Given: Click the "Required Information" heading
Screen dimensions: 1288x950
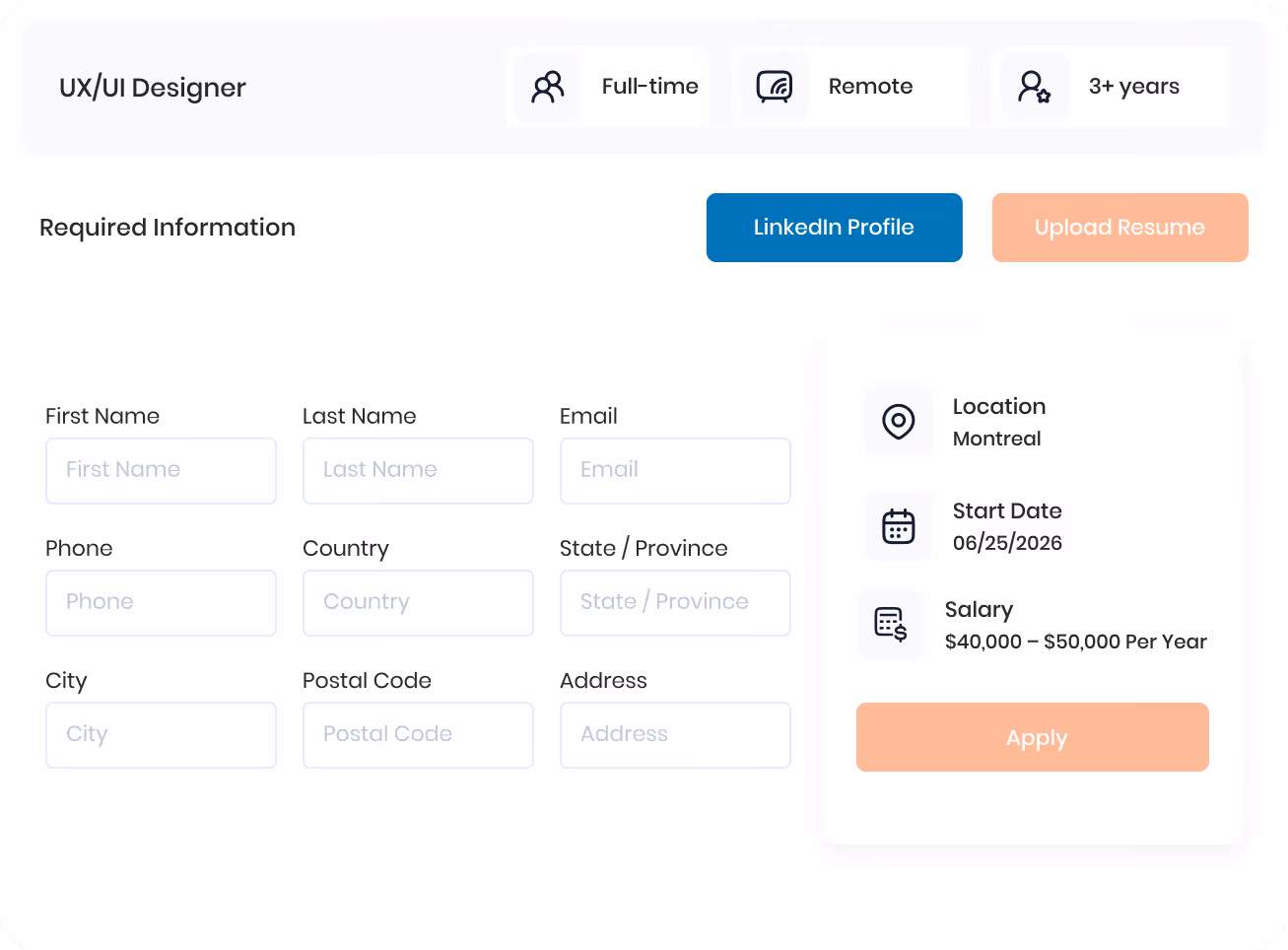Looking at the screenshot, I should (168, 228).
